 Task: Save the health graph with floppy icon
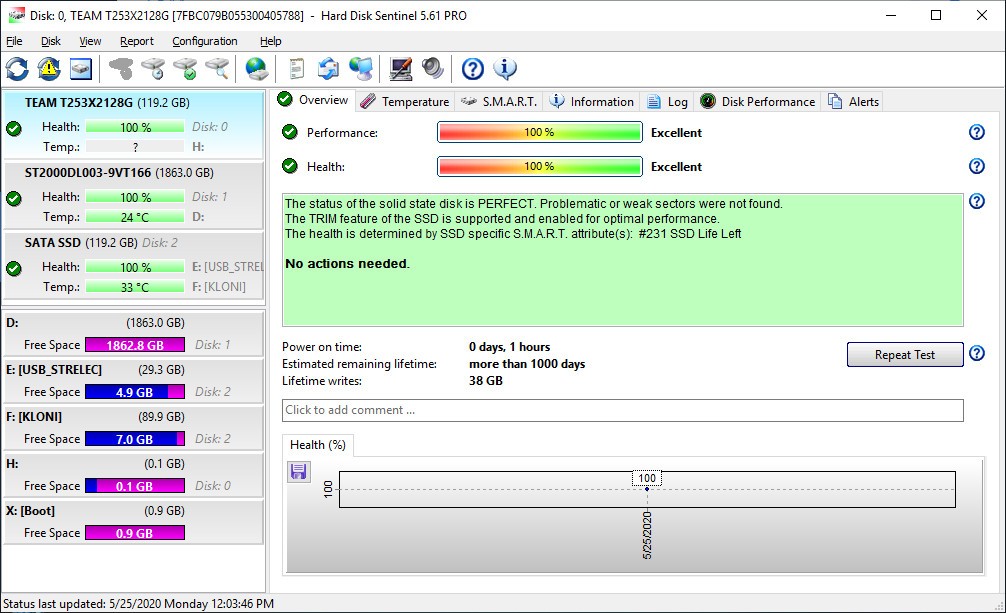pyautogui.click(x=298, y=472)
